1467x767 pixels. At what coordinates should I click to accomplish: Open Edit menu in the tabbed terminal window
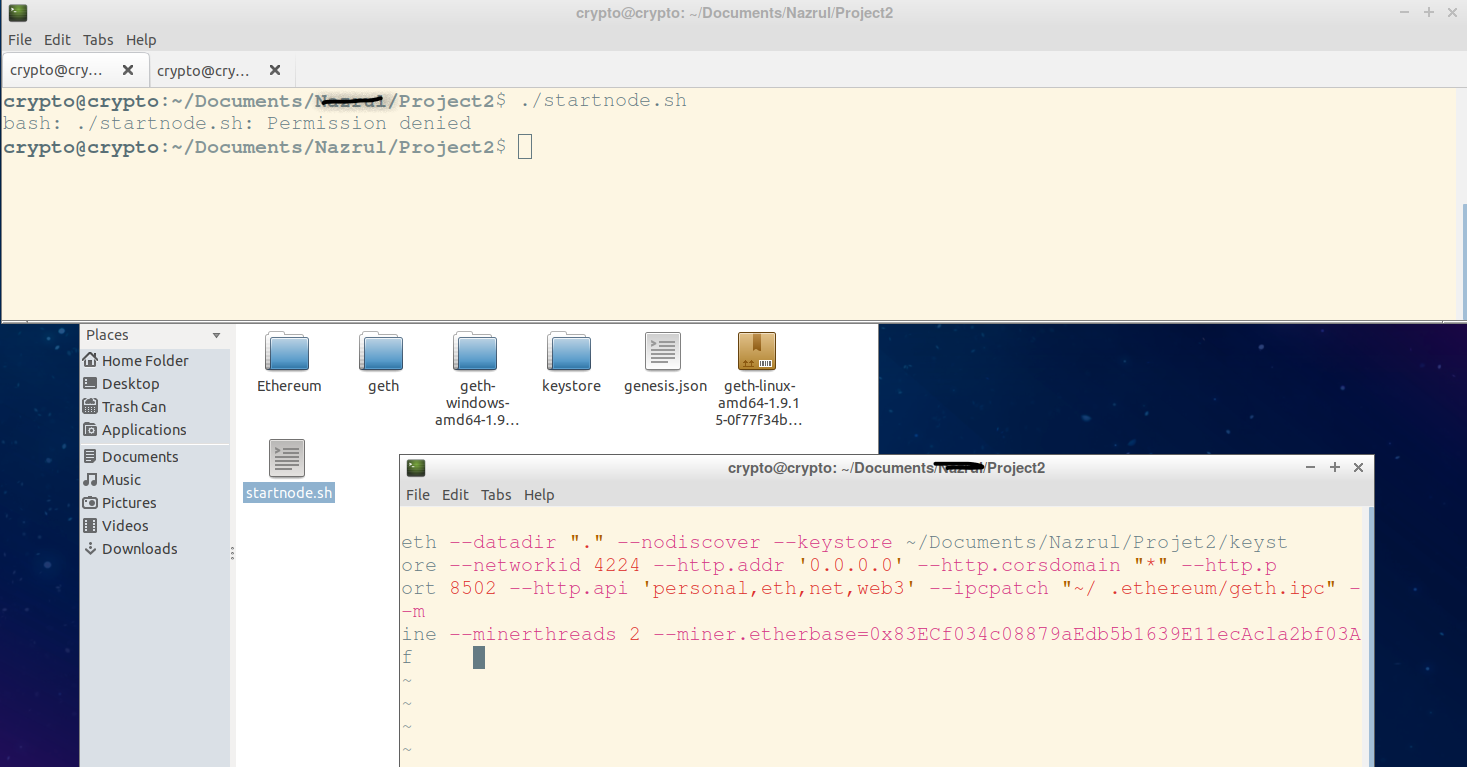click(57, 40)
